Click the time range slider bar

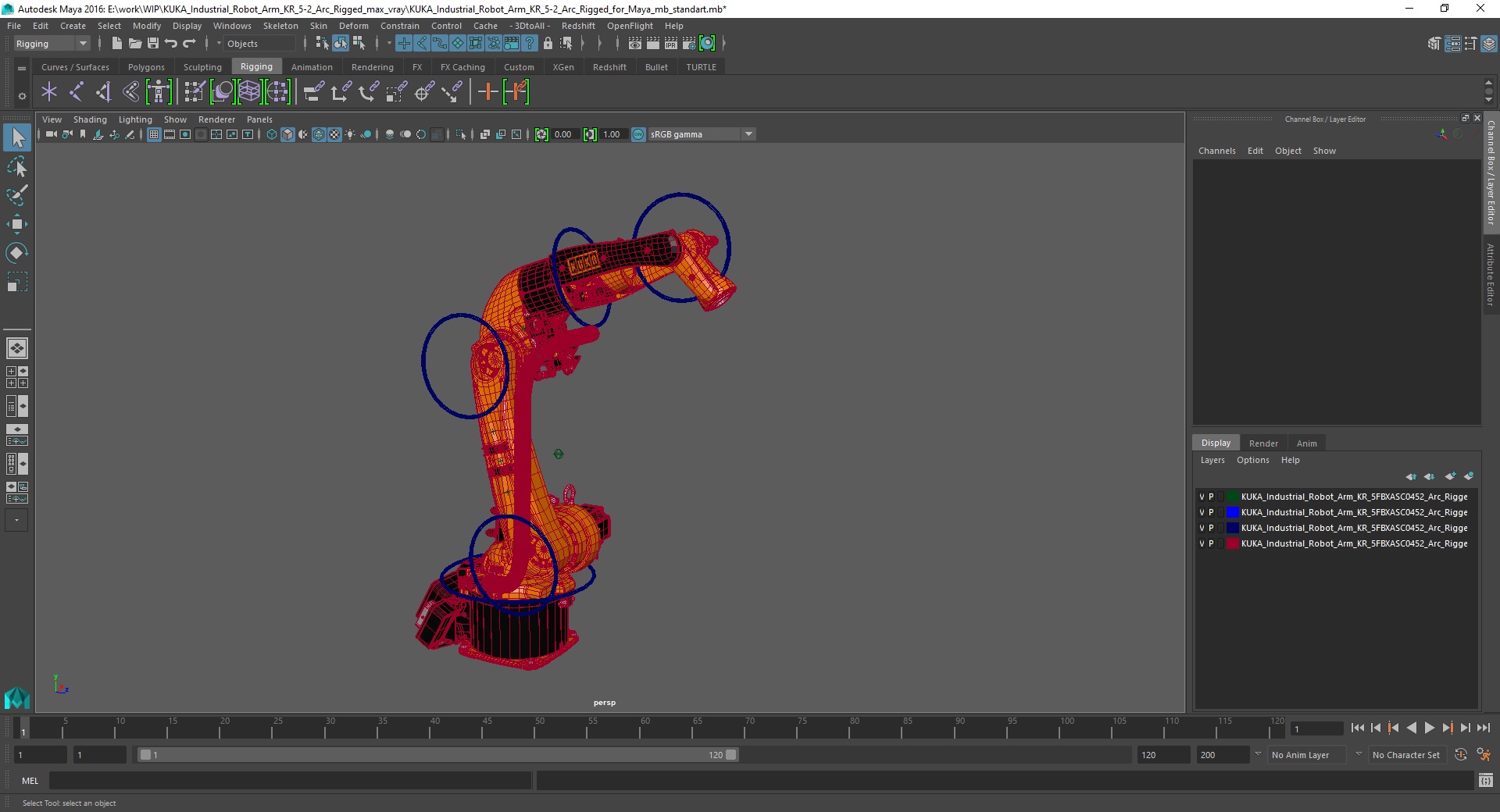pyautogui.click(x=437, y=755)
